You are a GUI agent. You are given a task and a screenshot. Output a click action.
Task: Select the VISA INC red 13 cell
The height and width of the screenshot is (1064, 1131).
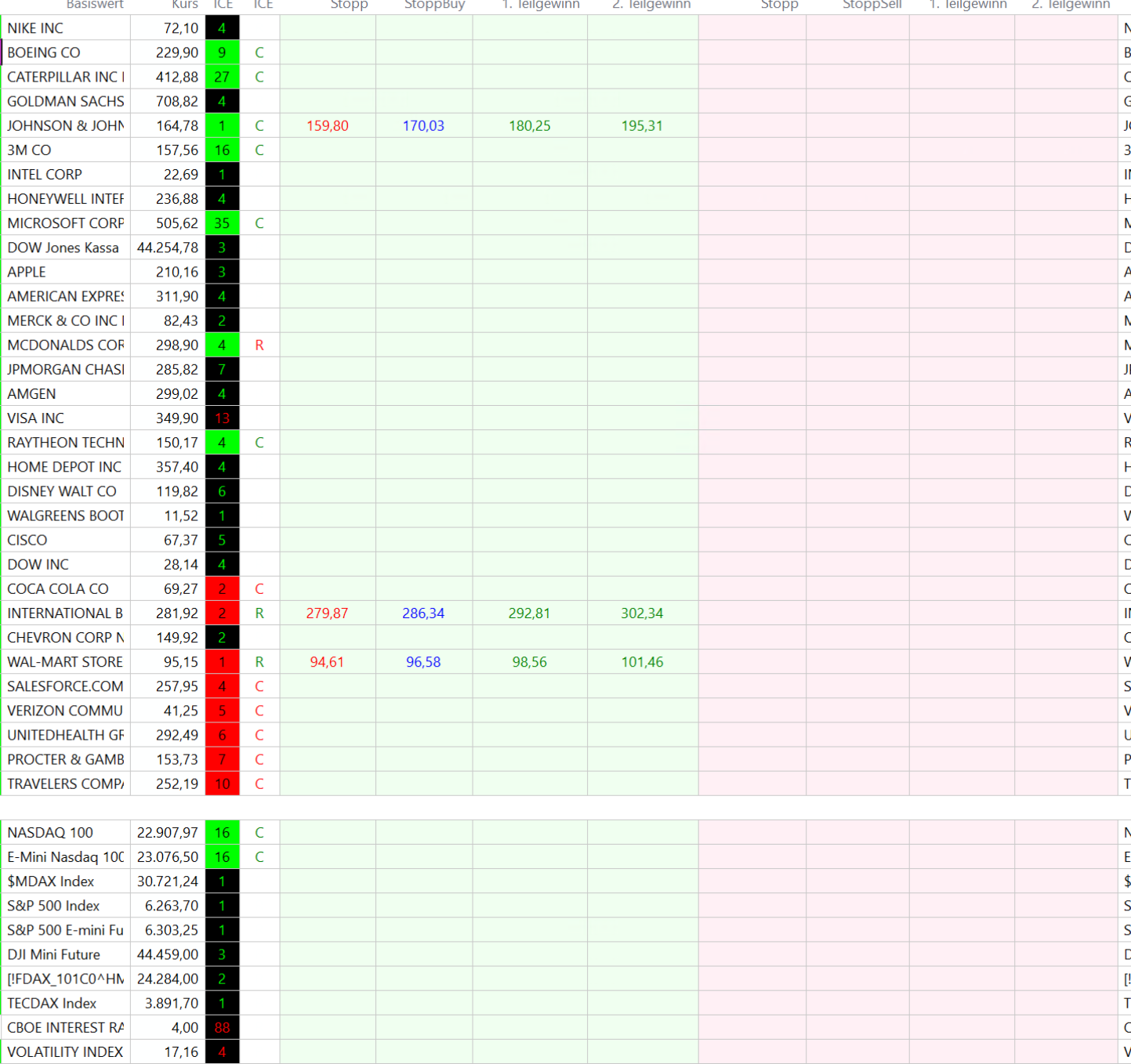222,418
